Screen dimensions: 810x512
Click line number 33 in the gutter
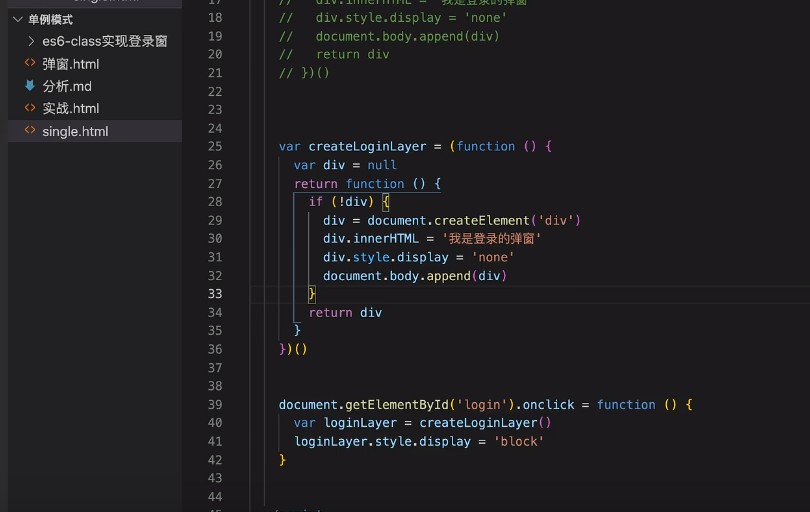tap(215, 294)
